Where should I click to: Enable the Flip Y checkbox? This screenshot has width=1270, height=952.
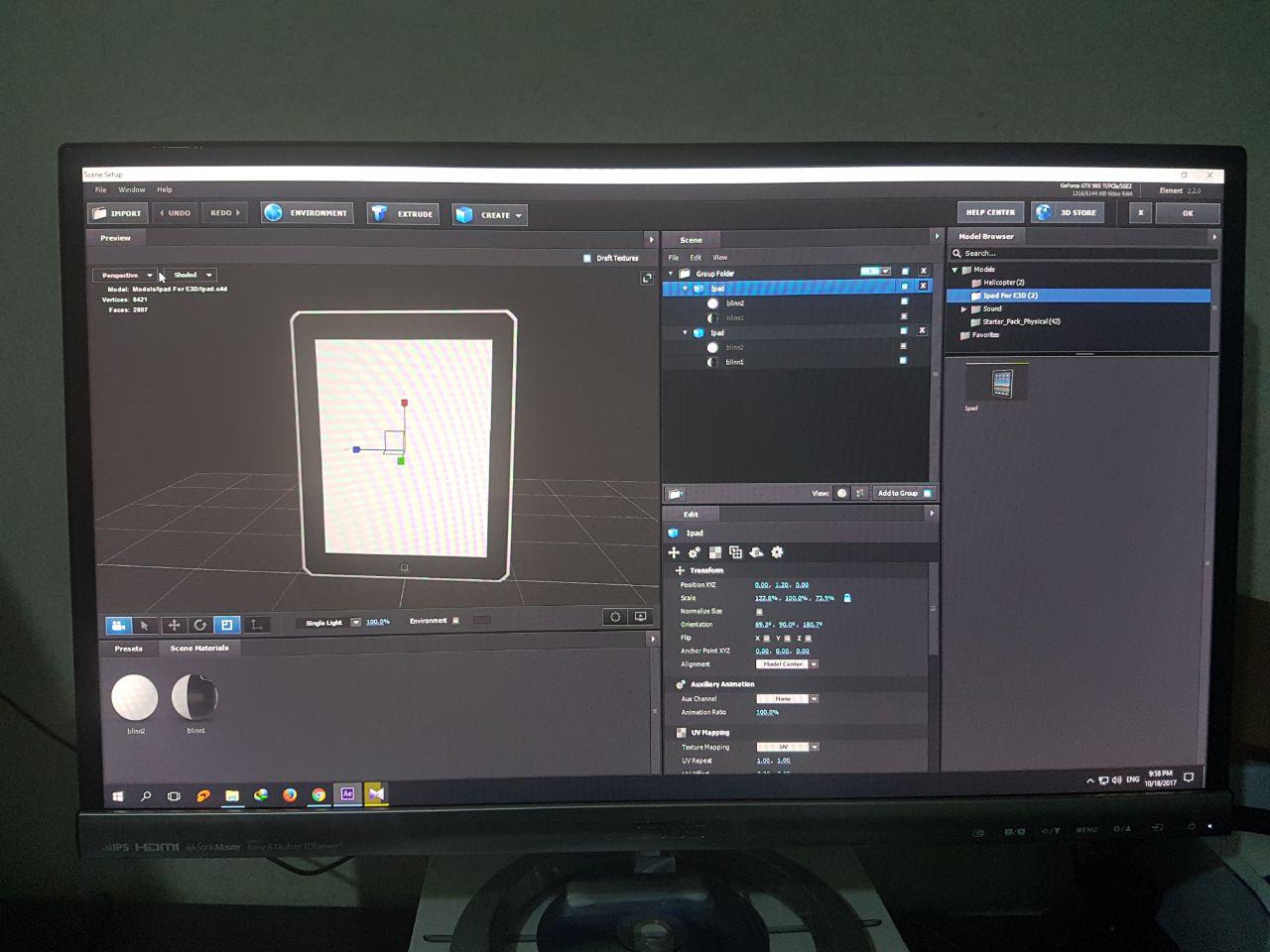[788, 638]
